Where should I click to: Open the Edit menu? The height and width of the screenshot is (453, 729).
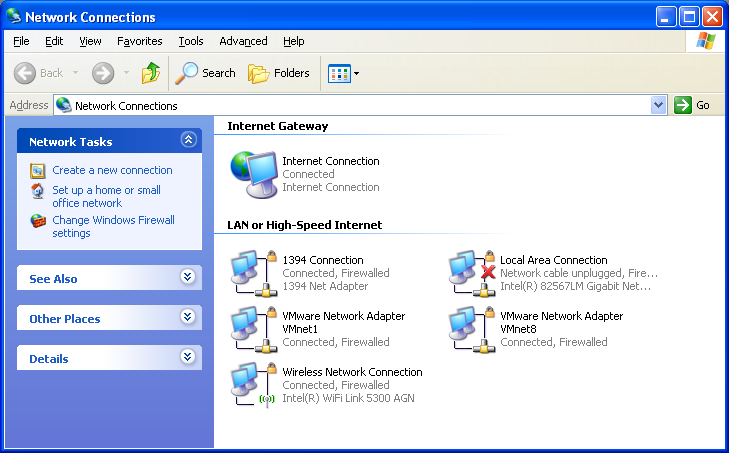[x=54, y=41]
